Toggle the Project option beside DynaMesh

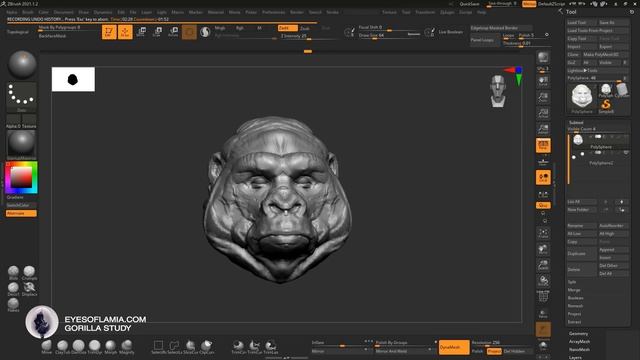tap(494, 351)
